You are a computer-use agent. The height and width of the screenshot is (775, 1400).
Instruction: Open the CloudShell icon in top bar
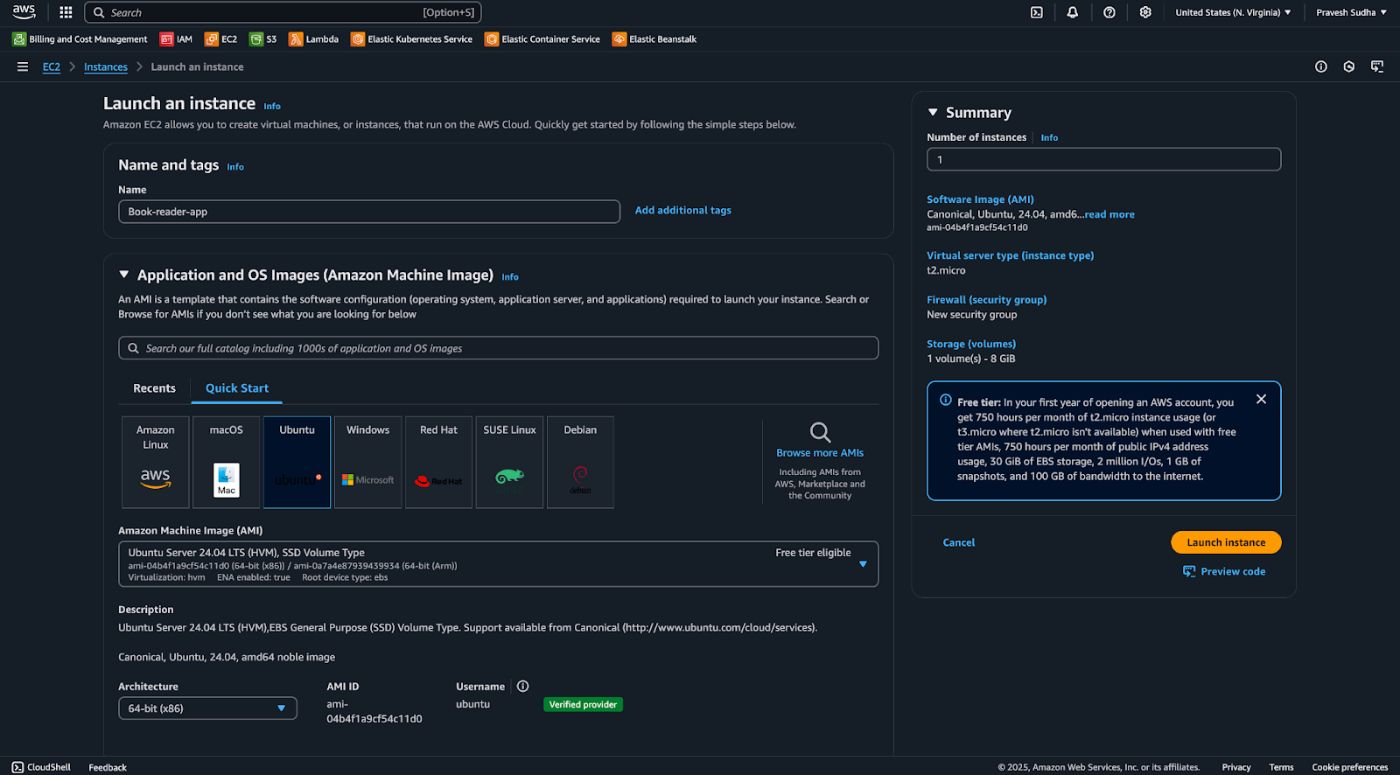coord(1037,12)
